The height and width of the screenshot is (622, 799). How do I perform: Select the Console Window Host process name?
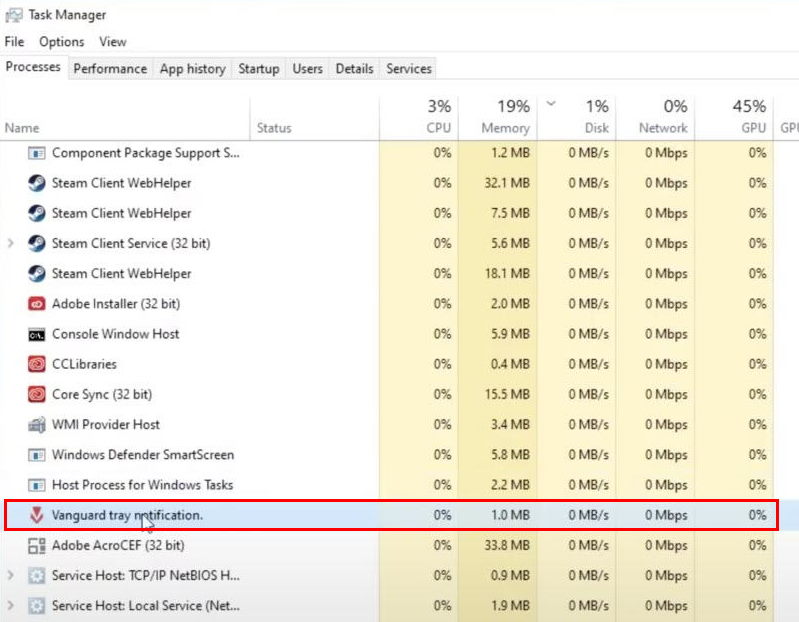[x=116, y=334]
